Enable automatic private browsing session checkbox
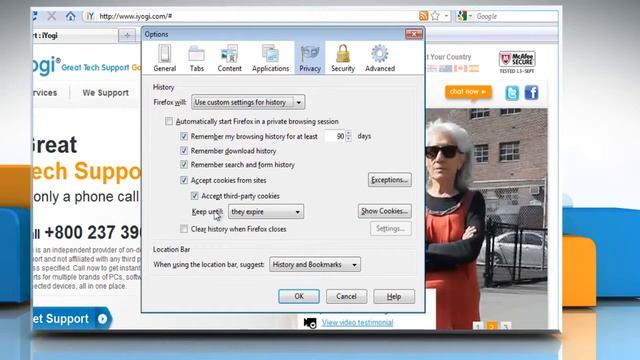The height and width of the screenshot is (360, 640). pos(169,121)
